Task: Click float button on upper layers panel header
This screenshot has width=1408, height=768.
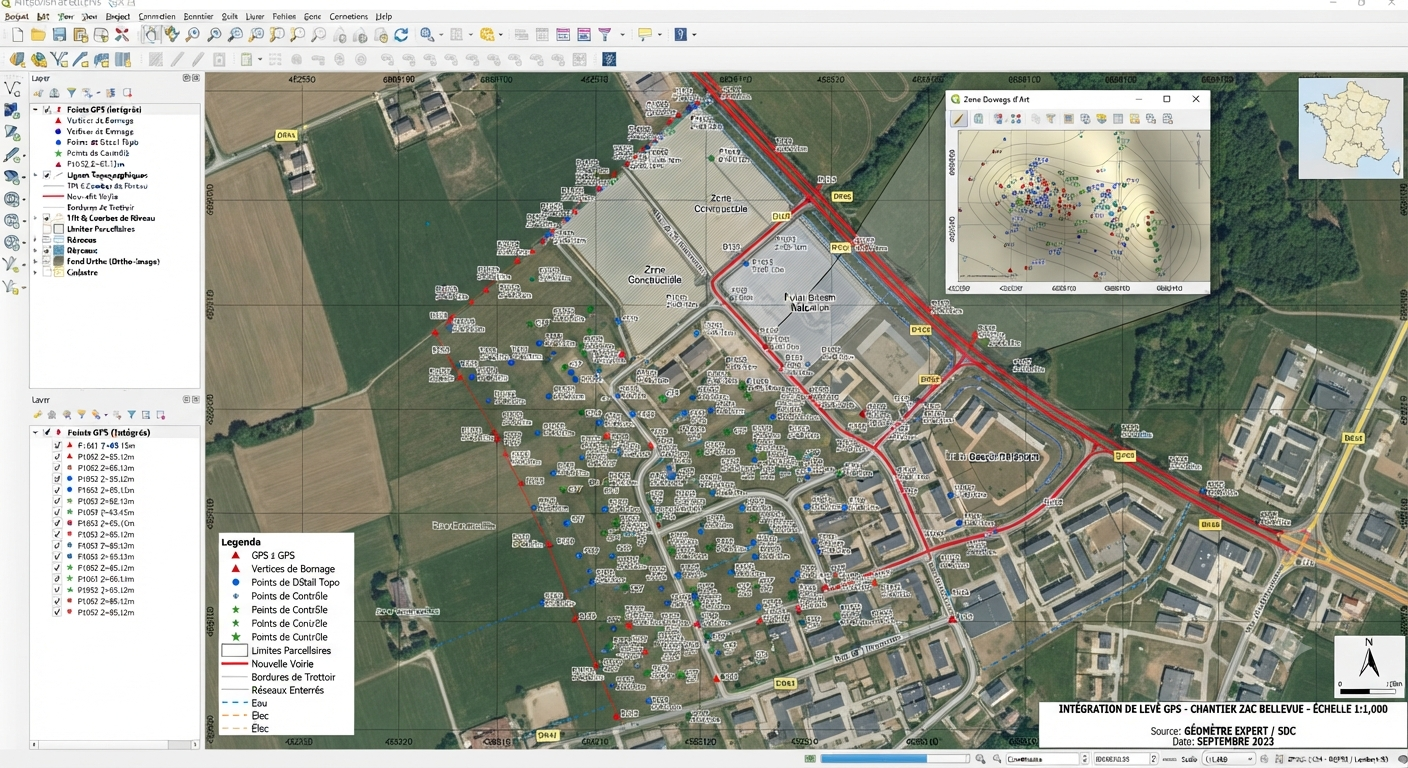Action: (187, 78)
